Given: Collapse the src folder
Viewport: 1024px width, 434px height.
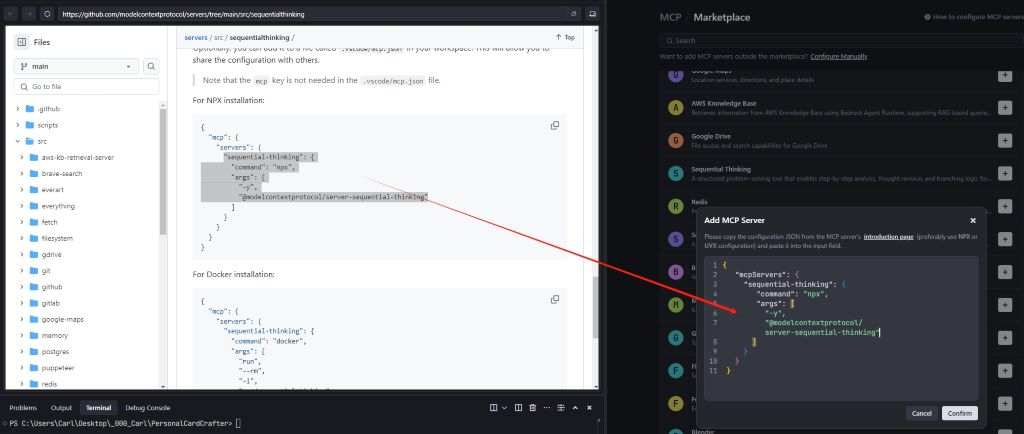Looking at the screenshot, I should pos(18,141).
